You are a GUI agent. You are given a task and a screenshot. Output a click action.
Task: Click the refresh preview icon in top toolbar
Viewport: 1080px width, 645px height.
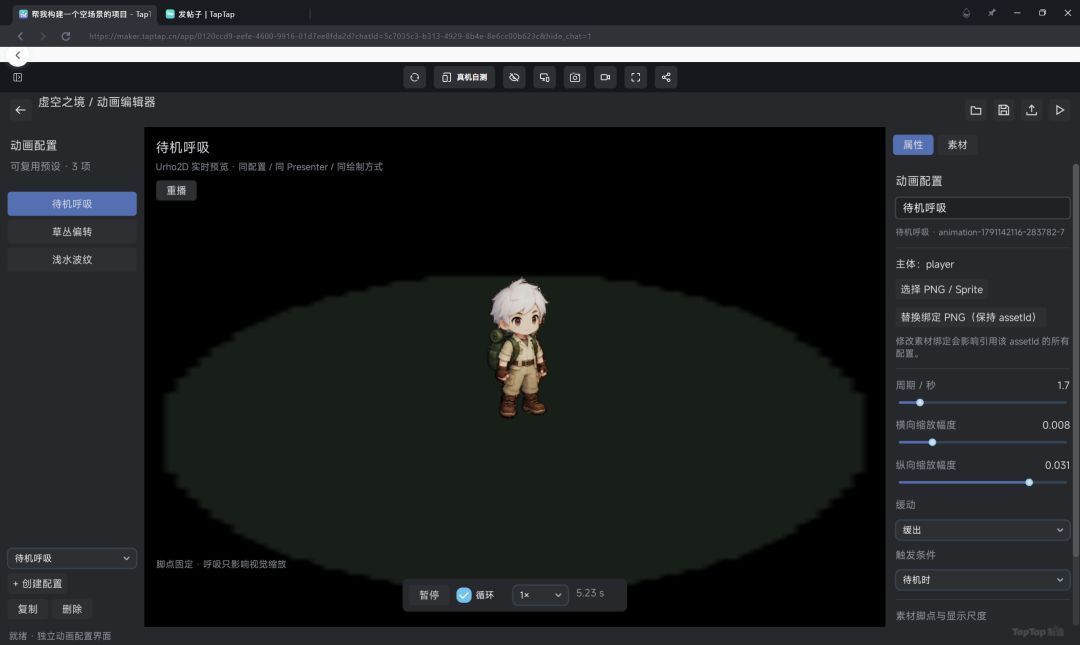pos(415,77)
